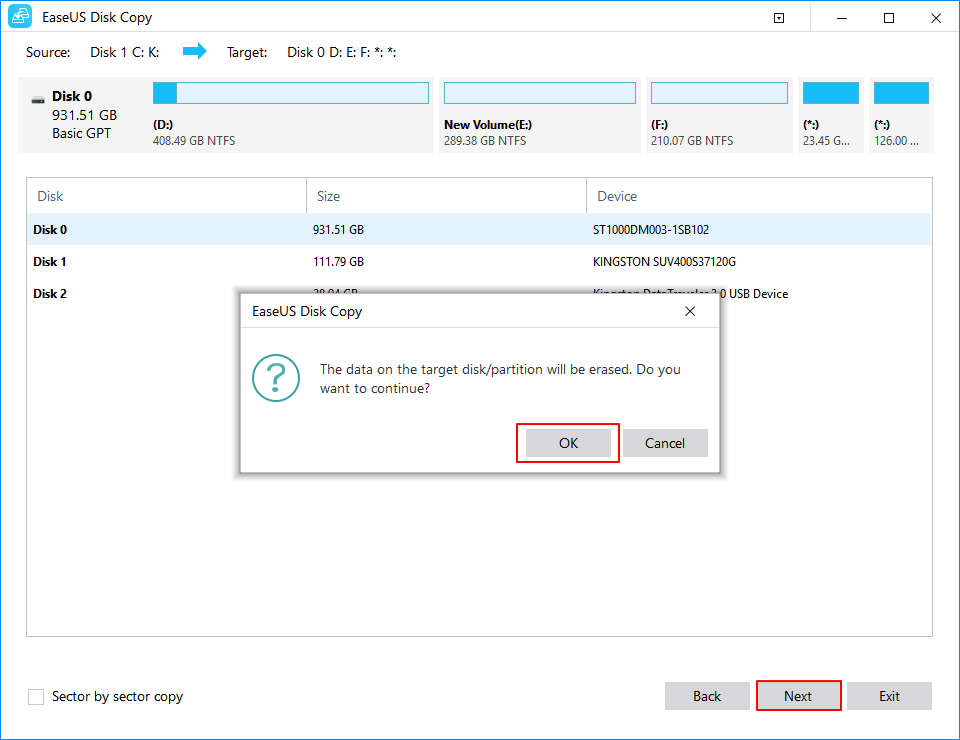Close the confirmation dialog with X
This screenshot has height=740, width=960.
(690, 311)
